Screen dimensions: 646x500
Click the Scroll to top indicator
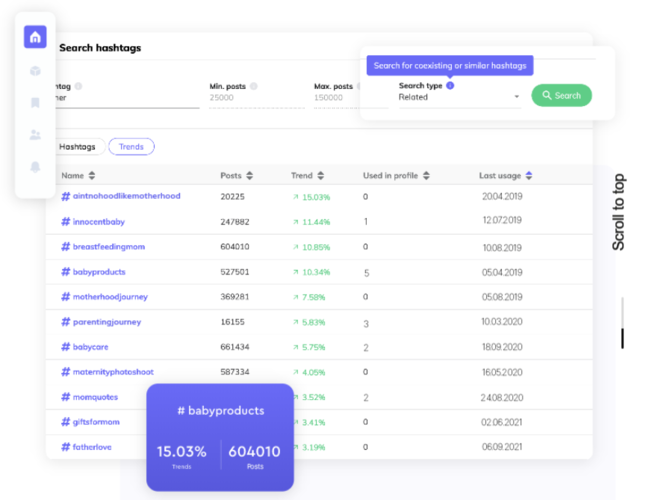(x=619, y=212)
